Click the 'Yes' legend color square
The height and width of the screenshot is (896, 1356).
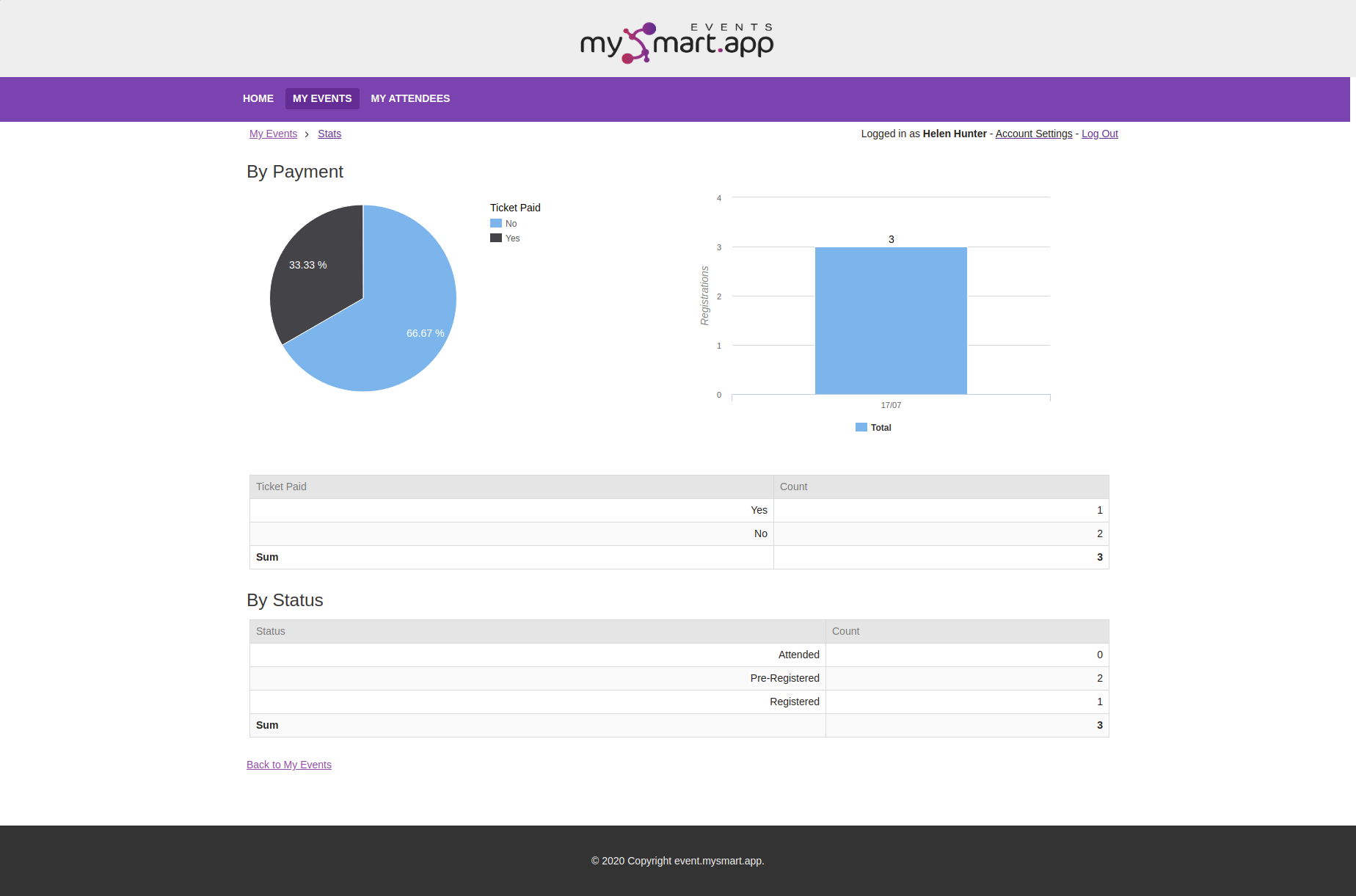click(495, 237)
